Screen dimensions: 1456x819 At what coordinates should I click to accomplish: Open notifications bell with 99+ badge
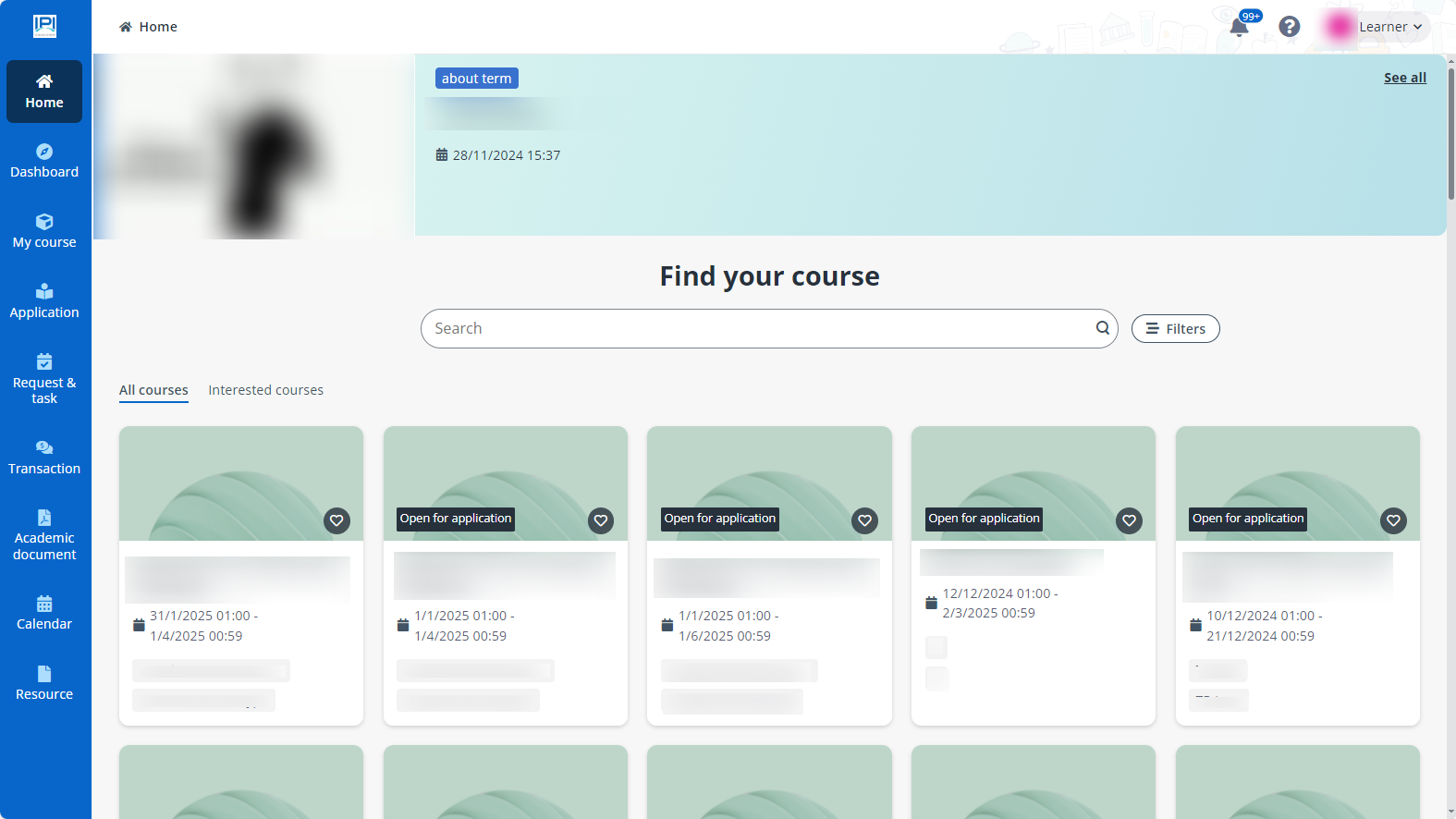[x=1240, y=27]
